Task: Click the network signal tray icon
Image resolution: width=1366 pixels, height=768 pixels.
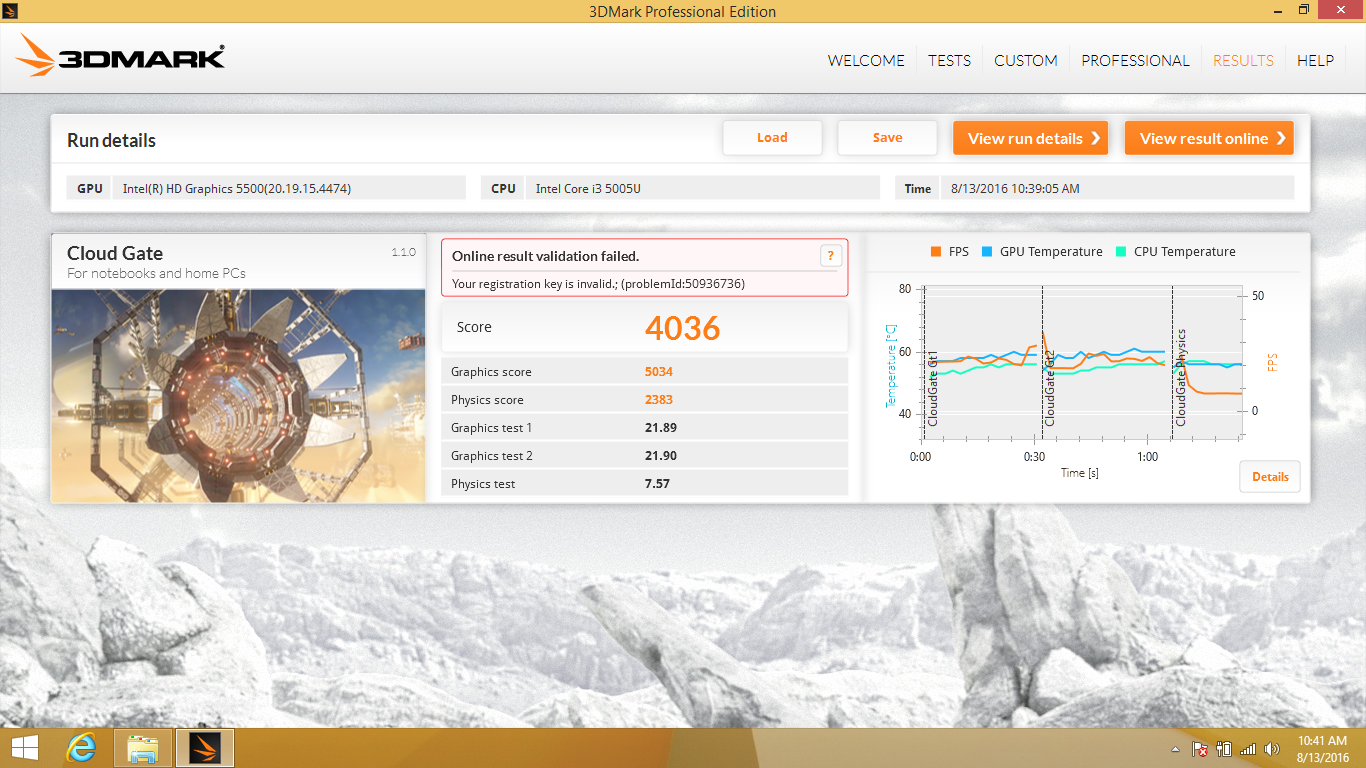Action: coord(1248,749)
